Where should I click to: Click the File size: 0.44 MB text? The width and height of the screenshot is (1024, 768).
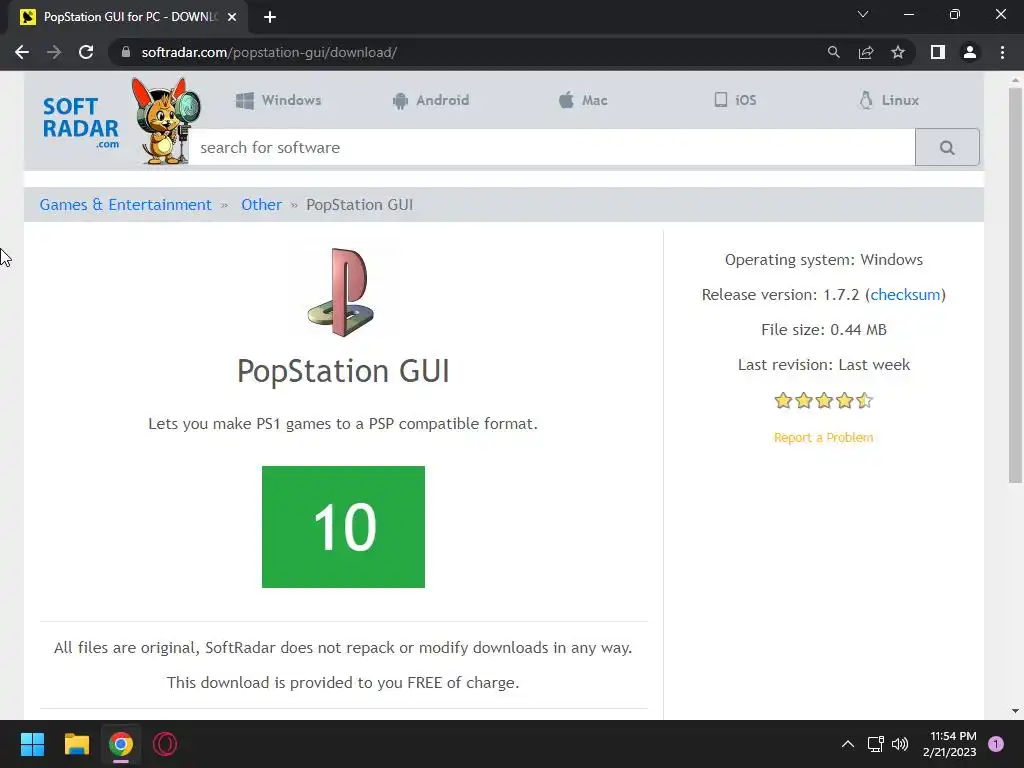point(824,330)
